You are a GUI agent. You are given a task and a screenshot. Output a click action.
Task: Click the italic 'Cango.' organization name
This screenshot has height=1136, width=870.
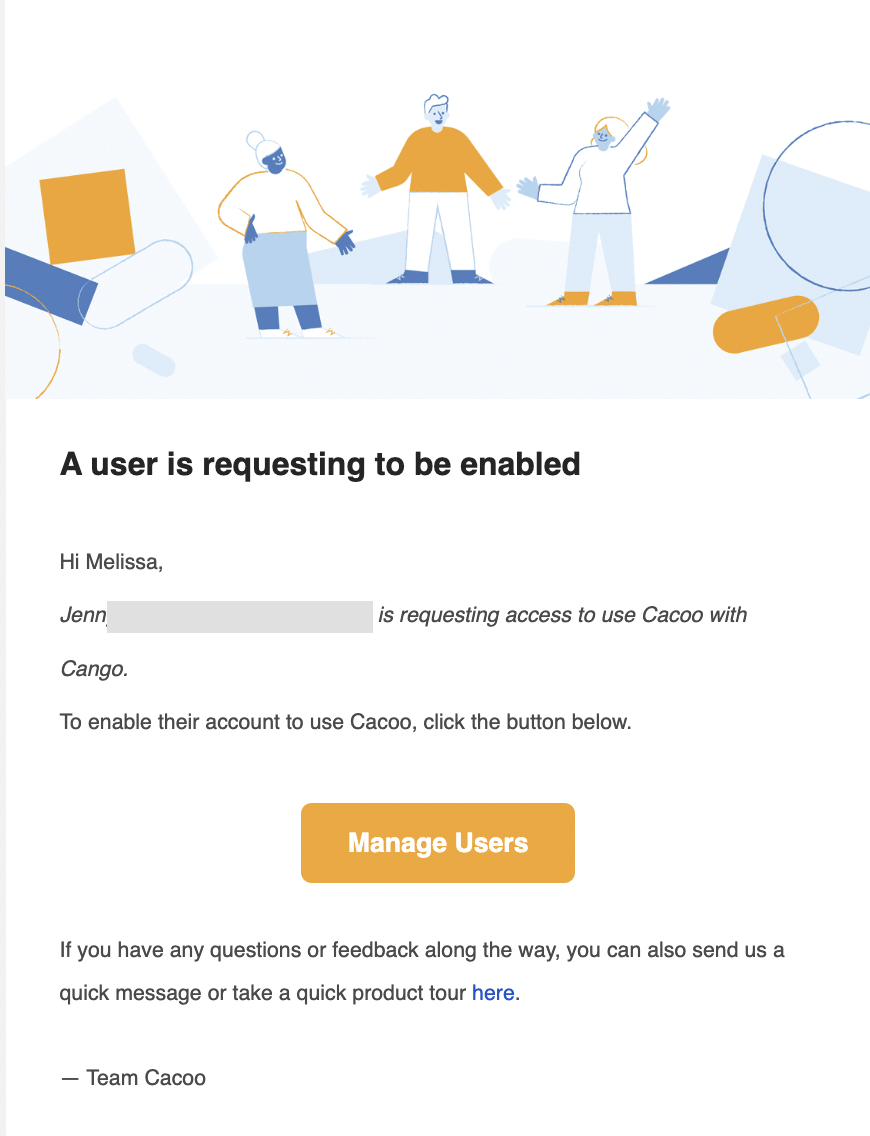click(x=94, y=669)
